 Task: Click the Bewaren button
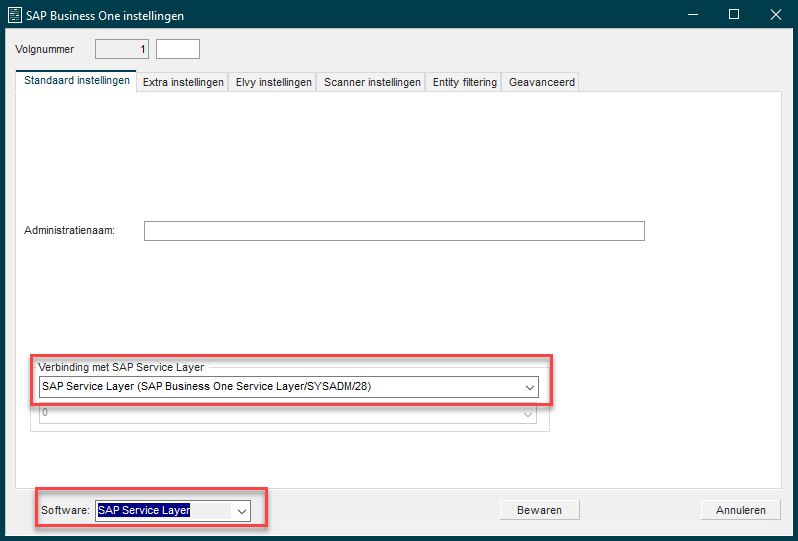pos(539,510)
